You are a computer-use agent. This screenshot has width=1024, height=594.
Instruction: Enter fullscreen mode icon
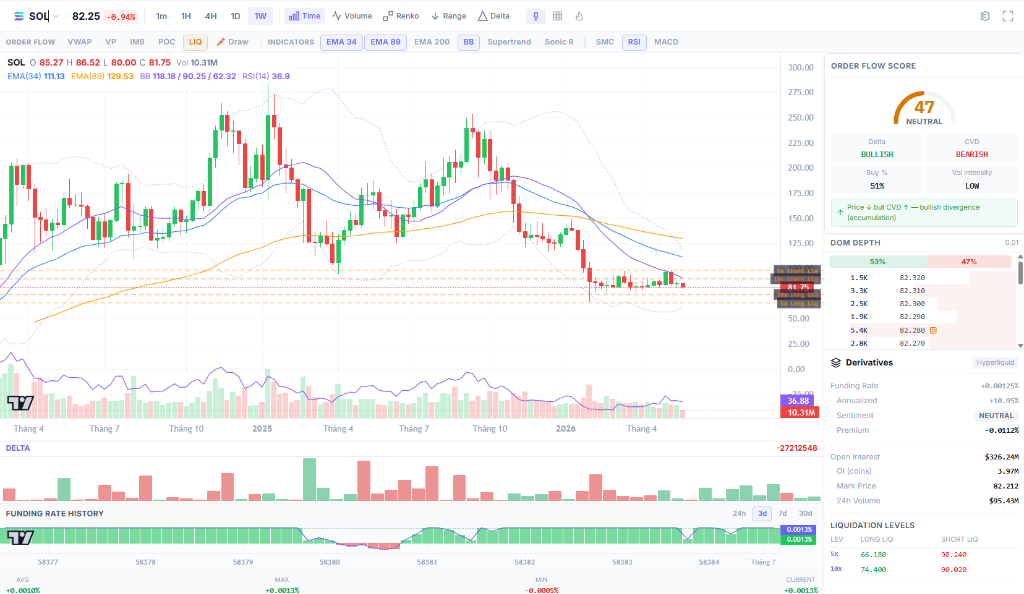[1008, 16]
